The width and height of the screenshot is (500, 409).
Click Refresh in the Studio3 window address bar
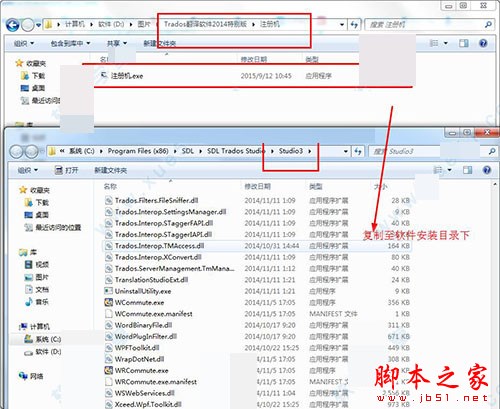(x=358, y=151)
